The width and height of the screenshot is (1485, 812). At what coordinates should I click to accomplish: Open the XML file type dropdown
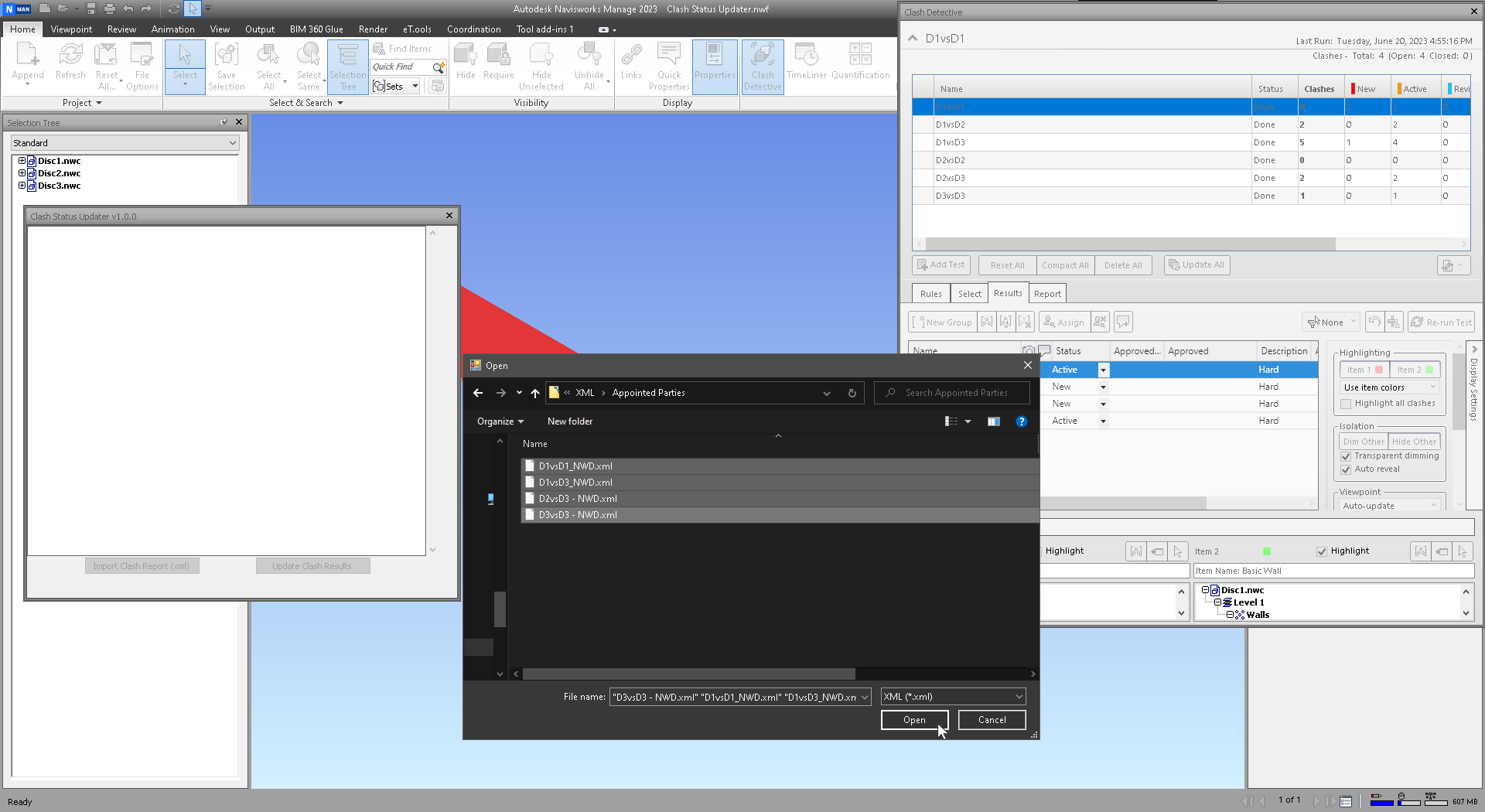coord(953,697)
